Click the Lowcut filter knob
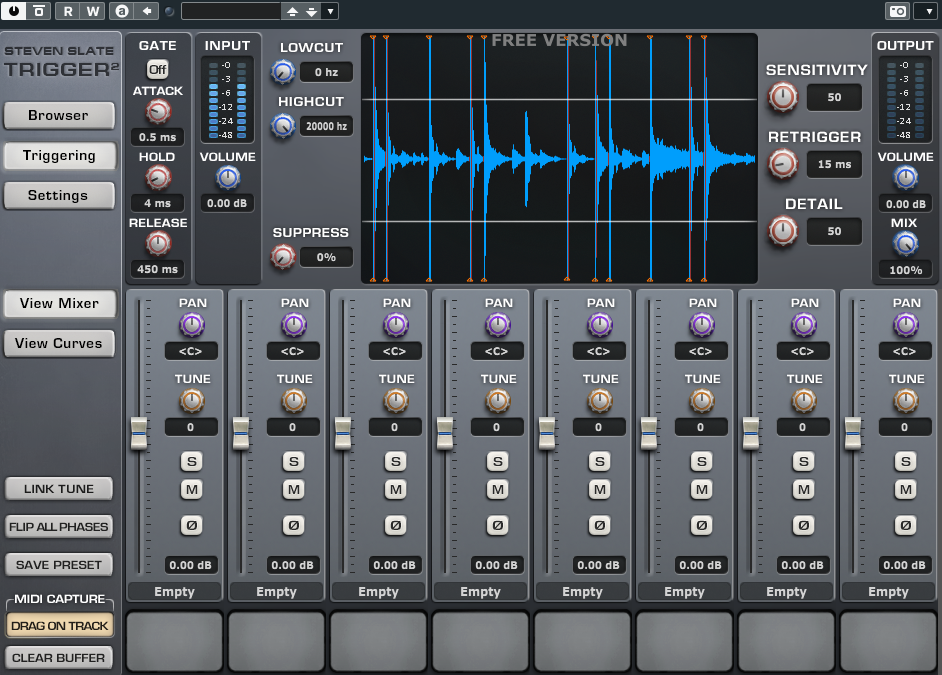Image resolution: width=942 pixels, height=675 pixels. click(283, 72)
